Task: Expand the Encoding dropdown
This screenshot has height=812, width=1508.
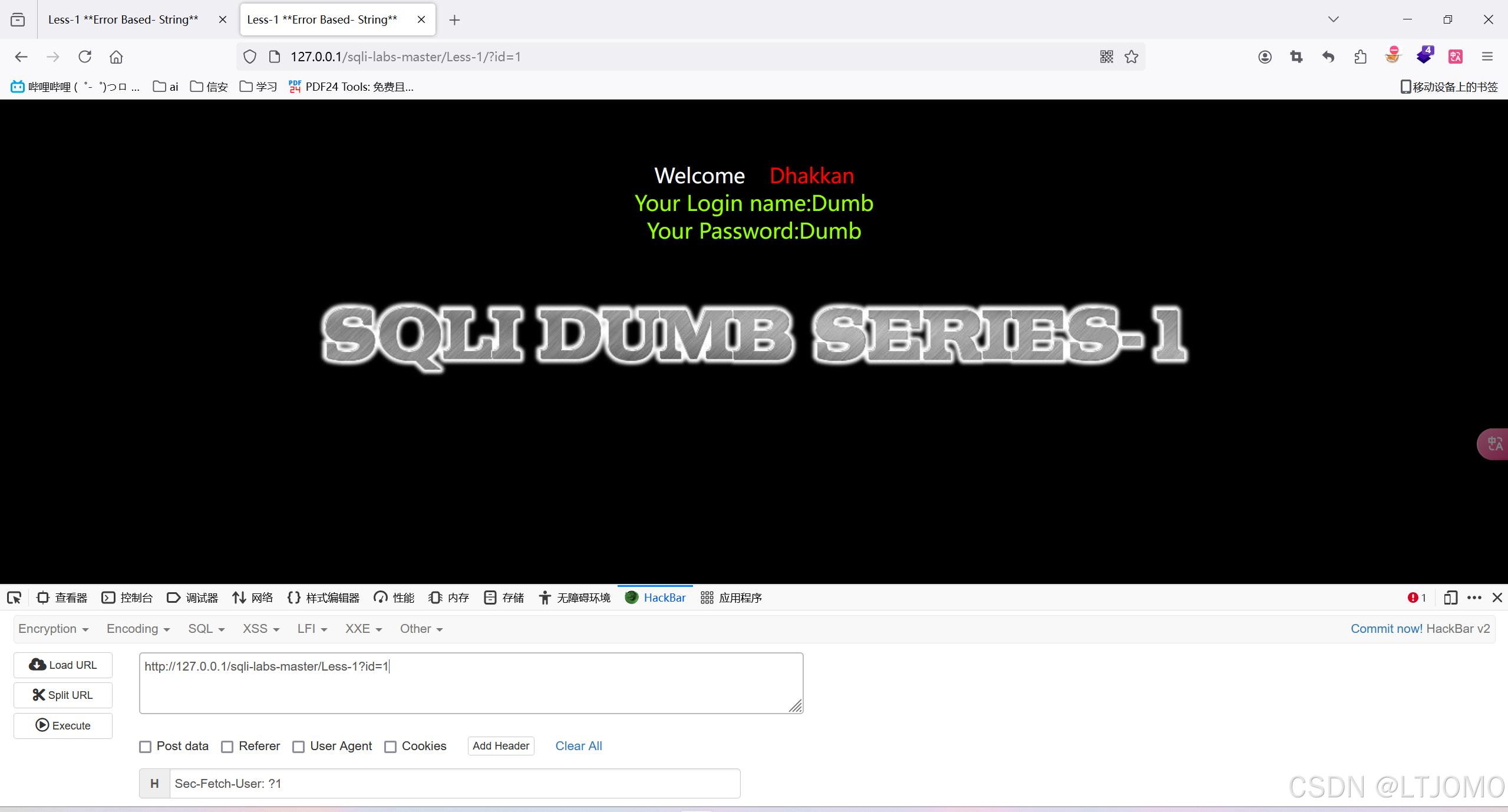Action: pos(138,629)
